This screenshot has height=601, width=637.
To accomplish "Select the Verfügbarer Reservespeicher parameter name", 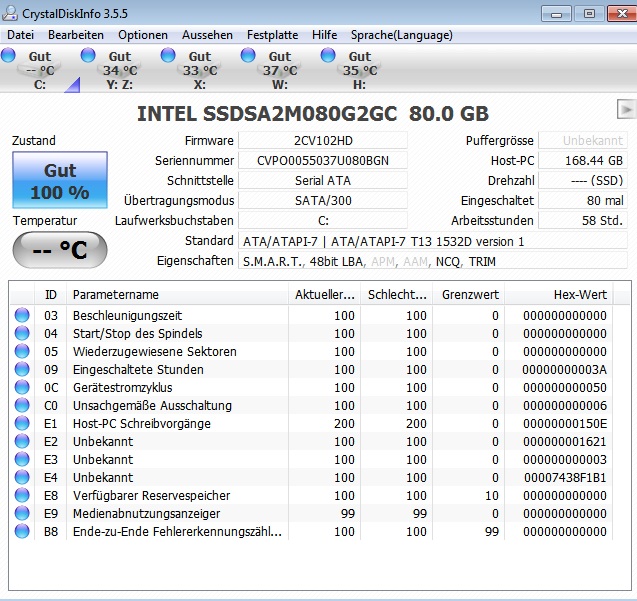I will (x=152, y=495).
